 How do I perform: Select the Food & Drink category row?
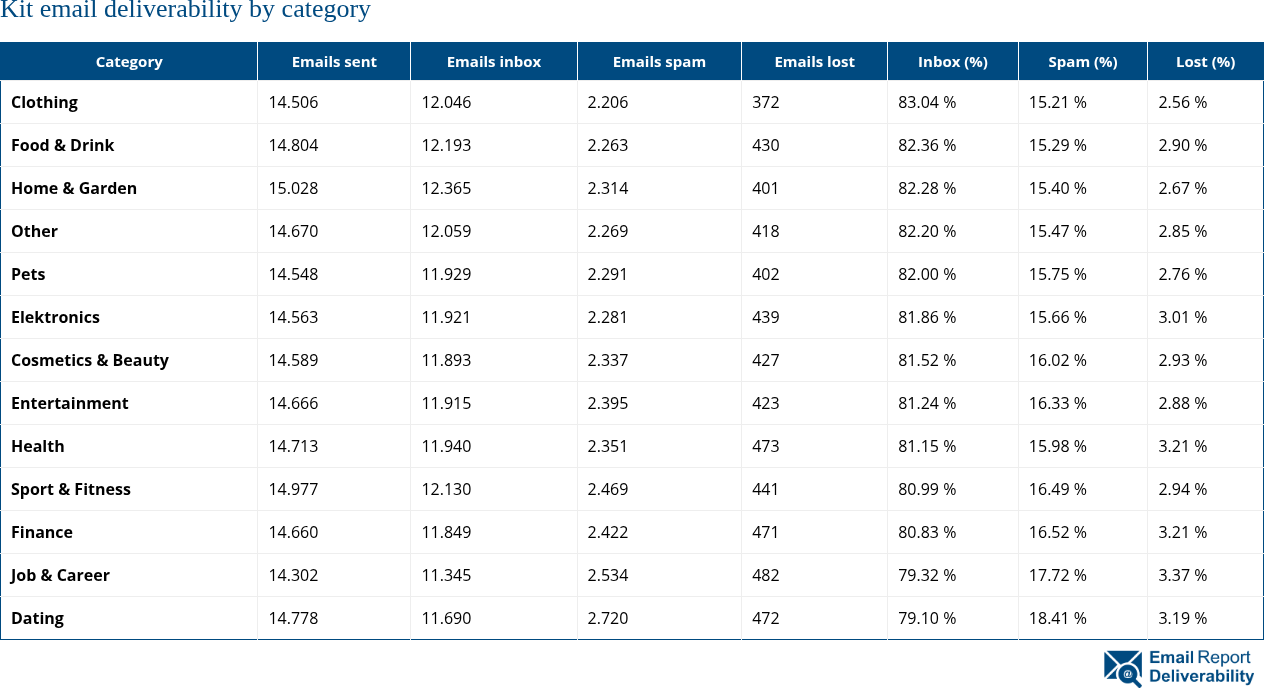click(62, 145)
